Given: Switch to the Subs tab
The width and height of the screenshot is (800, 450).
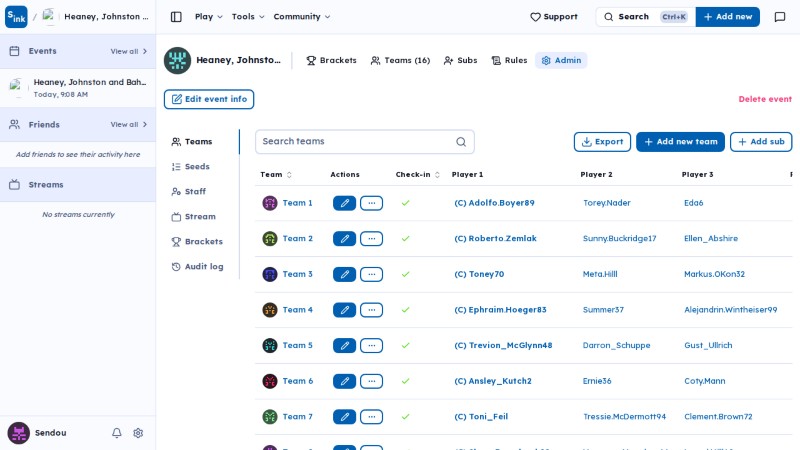Looking at the screenshot, I should coord(460,60).
